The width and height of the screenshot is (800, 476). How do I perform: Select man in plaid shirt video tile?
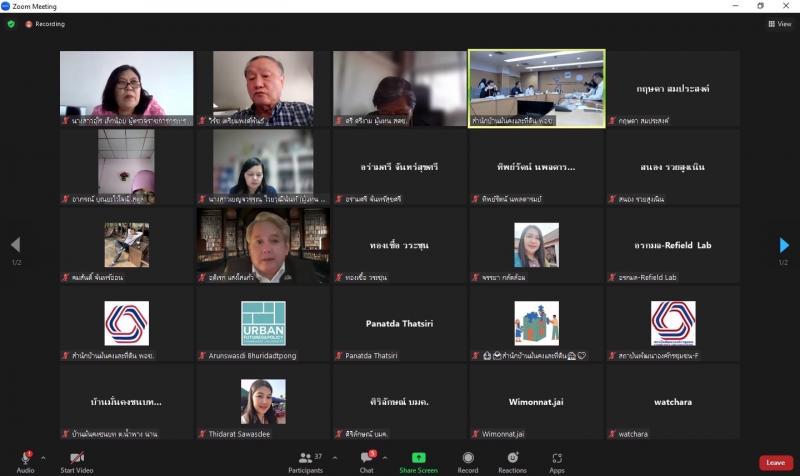pyautogui.click(x=263, y=88)
